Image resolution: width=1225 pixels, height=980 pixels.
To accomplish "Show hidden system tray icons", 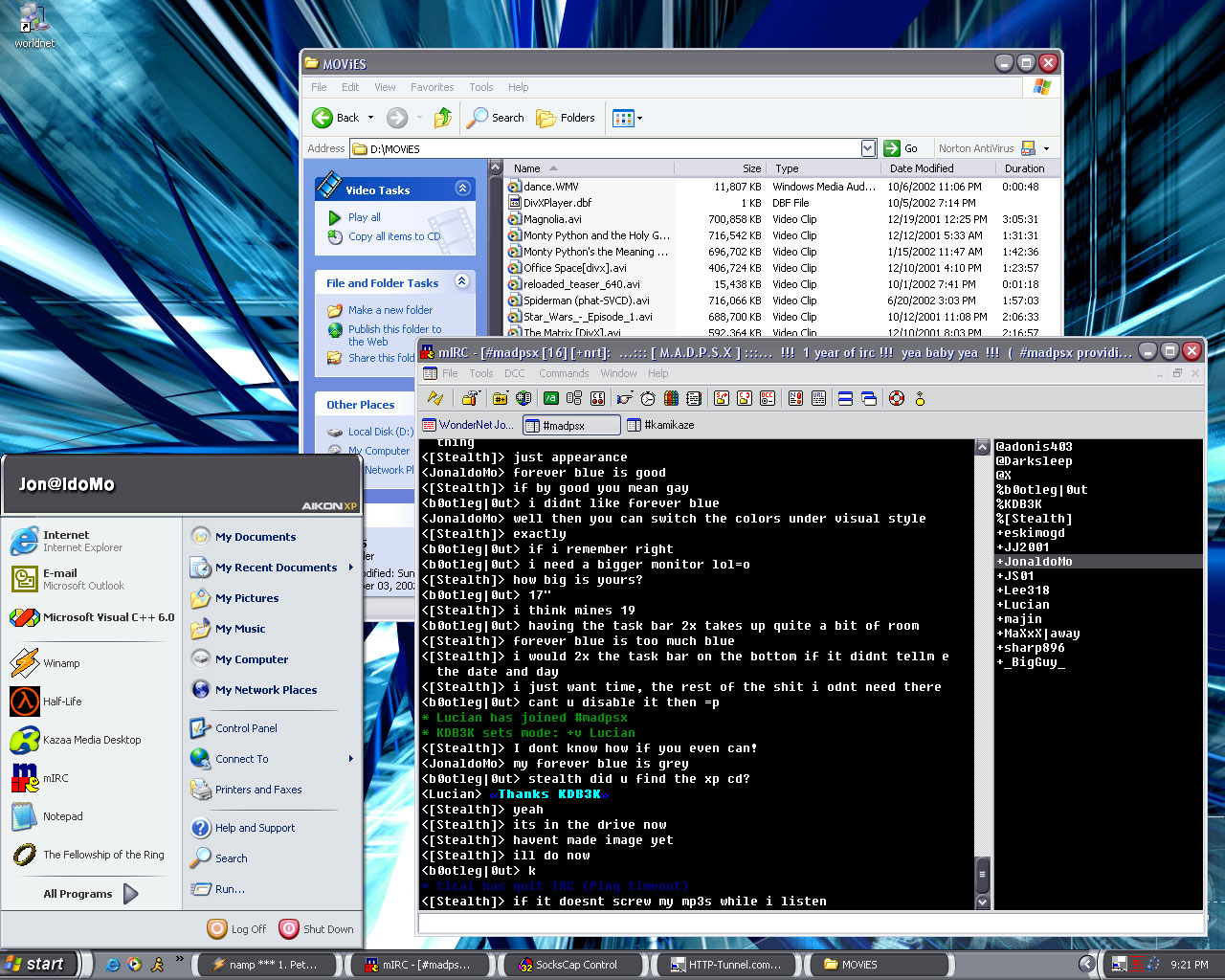I will tap(1086, 965).
